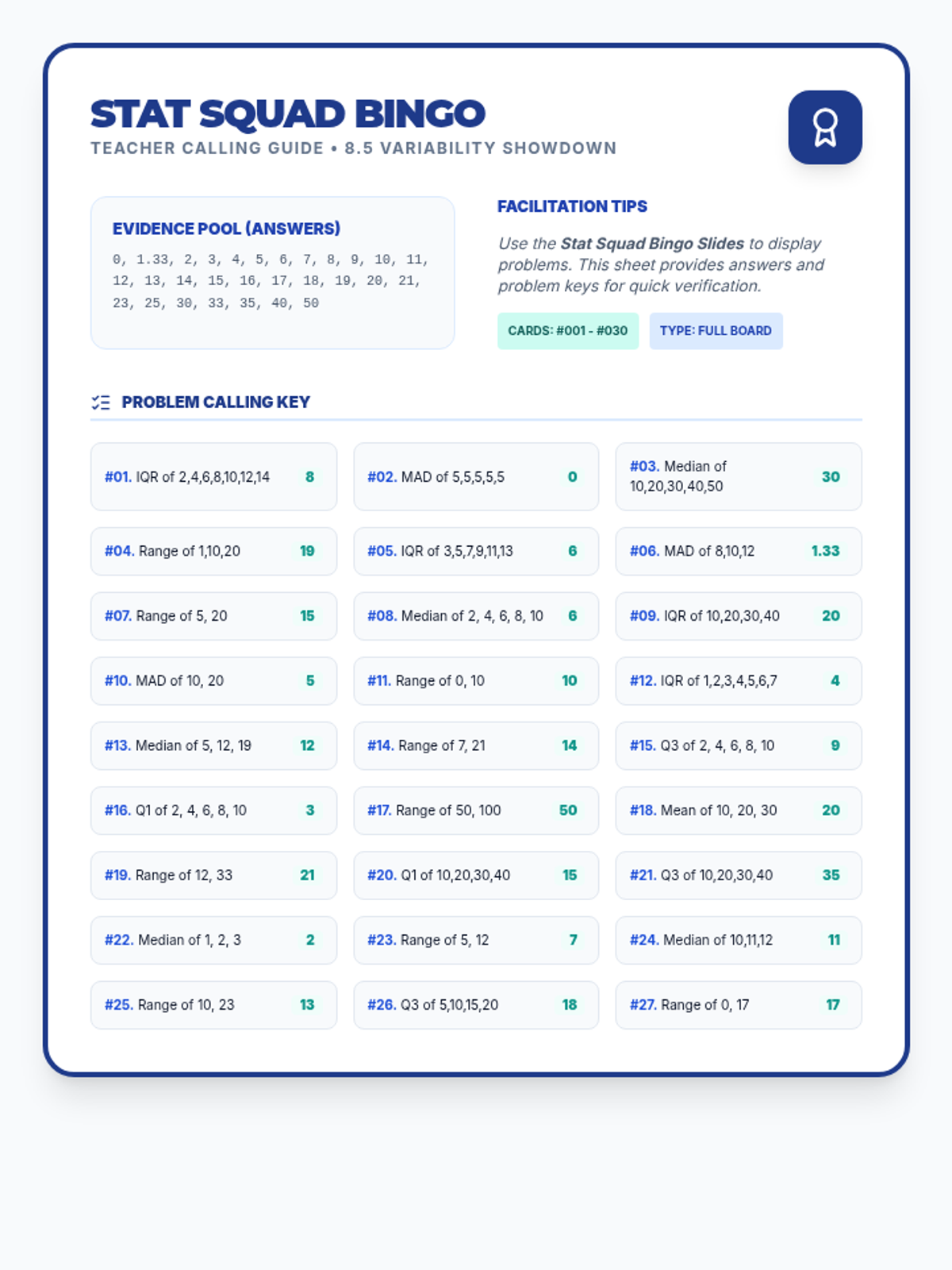Select problem #02 MAD of 5,5,5,5,5
Image resolution: width=952 pixels, height=1270 pixels.
coord(476,477)
